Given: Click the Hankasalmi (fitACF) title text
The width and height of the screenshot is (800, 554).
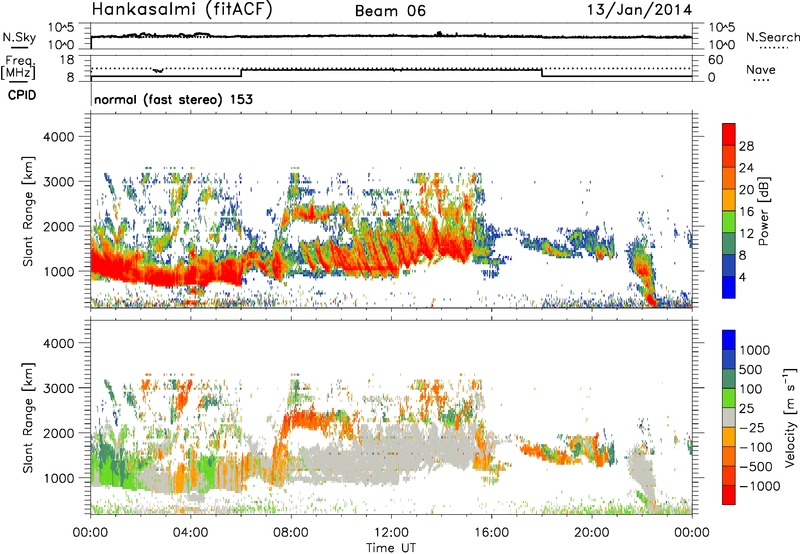Looking at the screenshot, I should tap(182, 9).
